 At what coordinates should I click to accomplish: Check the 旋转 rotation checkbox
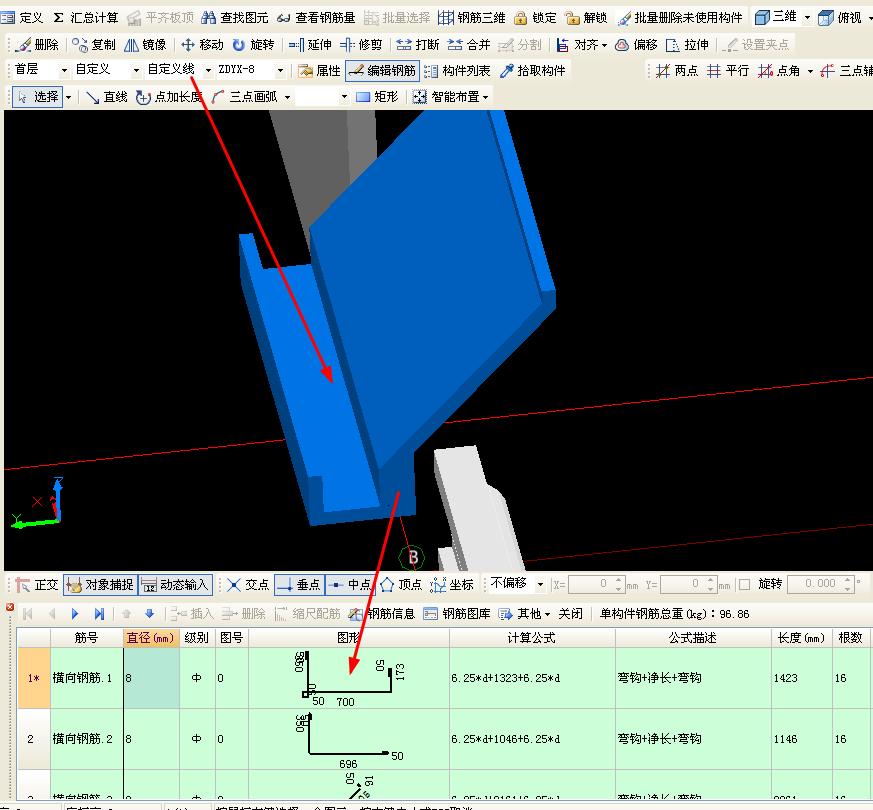tap(744, 584)
